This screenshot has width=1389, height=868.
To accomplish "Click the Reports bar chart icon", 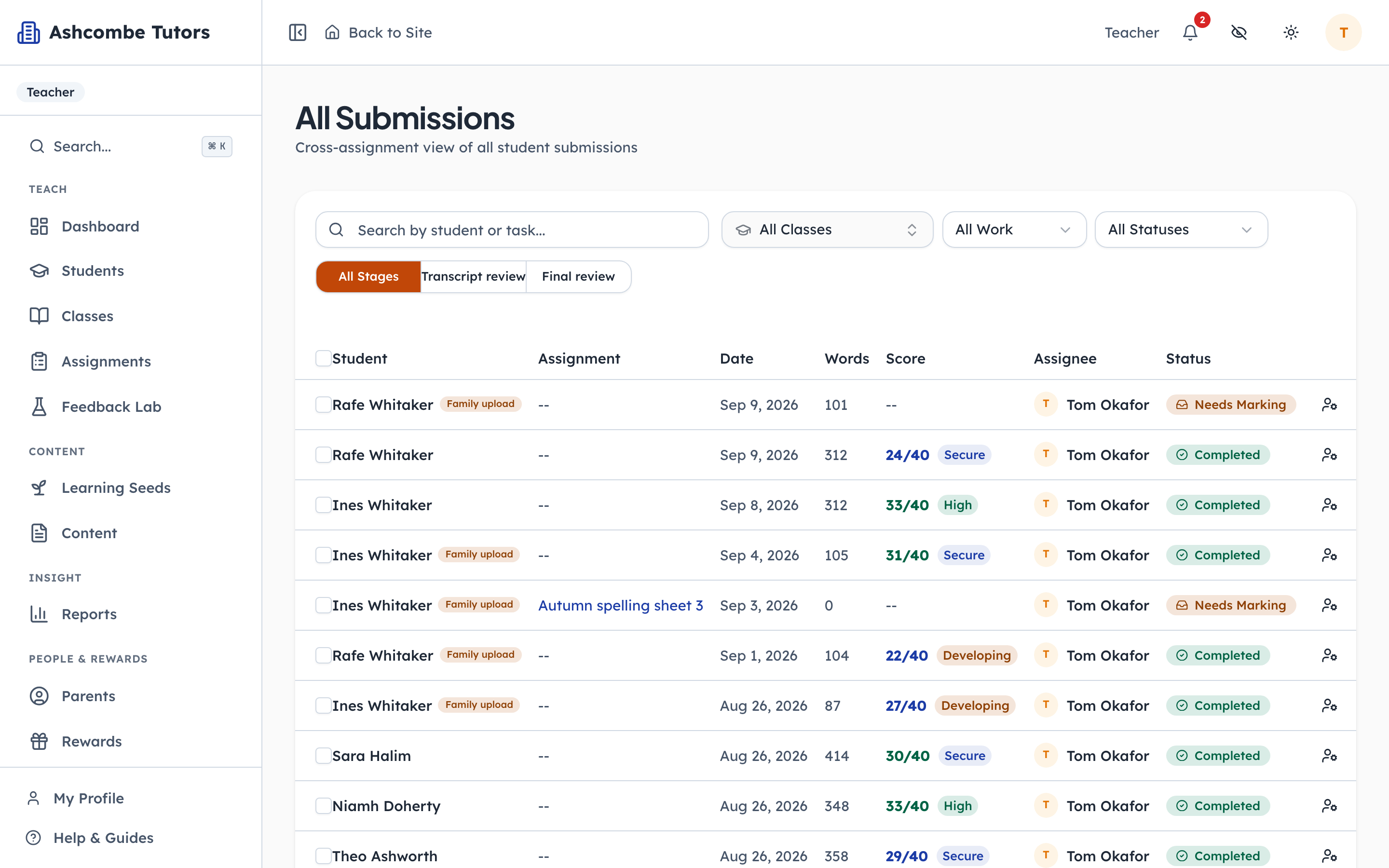I will click(x=39, y=614).
